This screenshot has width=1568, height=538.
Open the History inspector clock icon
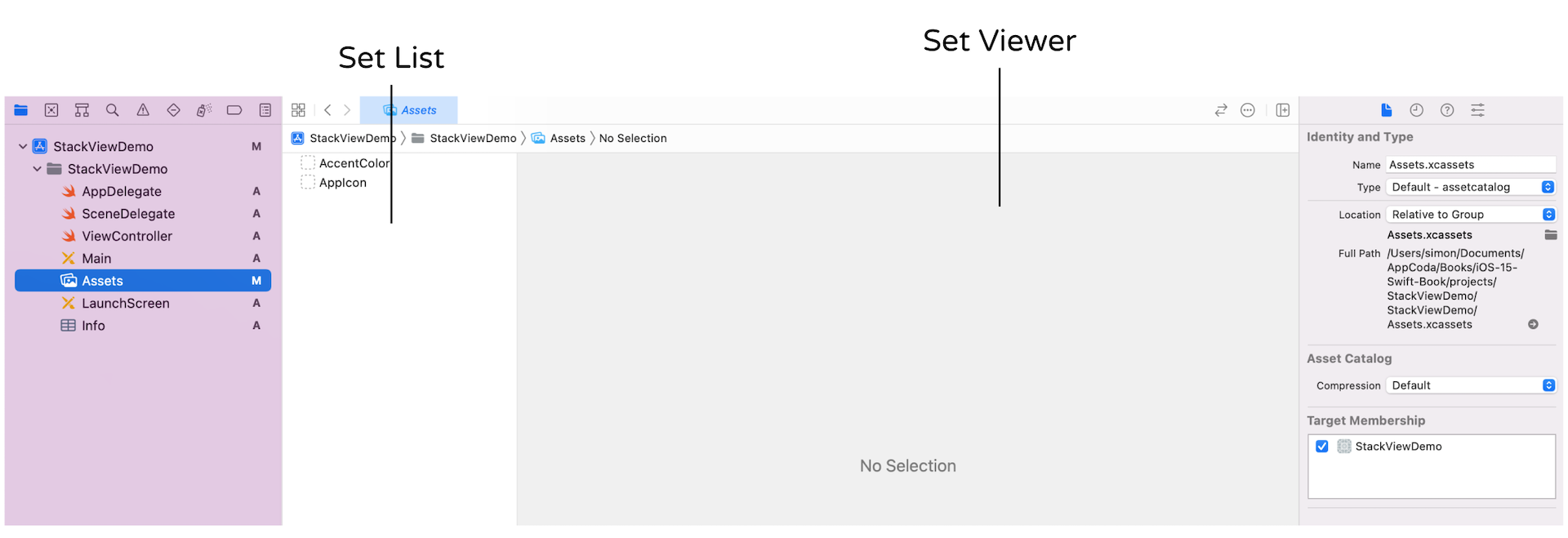[1416, 110]
